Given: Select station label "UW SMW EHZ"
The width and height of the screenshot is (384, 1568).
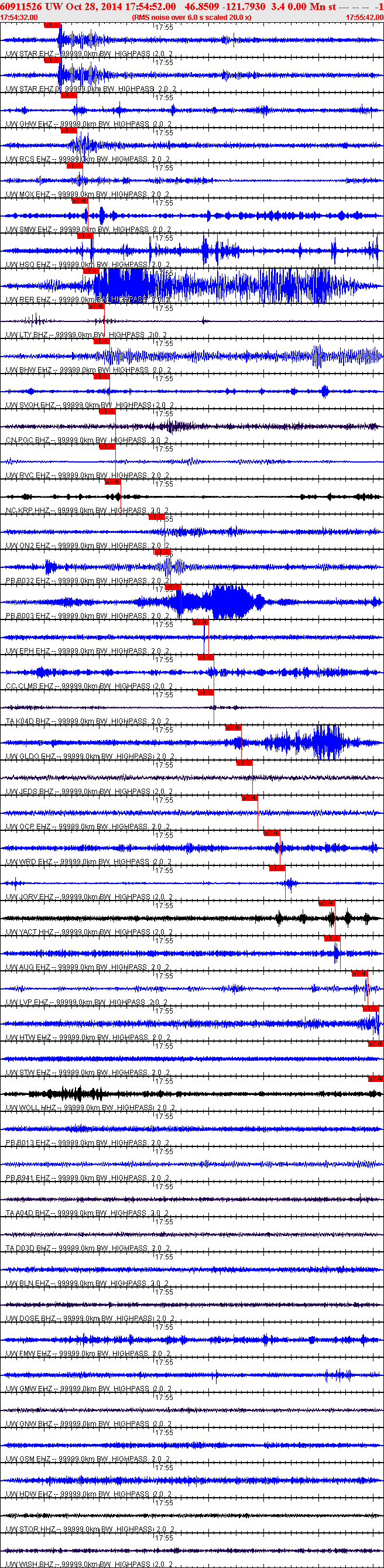Looking at the screenshot, I should pos(29,230).
